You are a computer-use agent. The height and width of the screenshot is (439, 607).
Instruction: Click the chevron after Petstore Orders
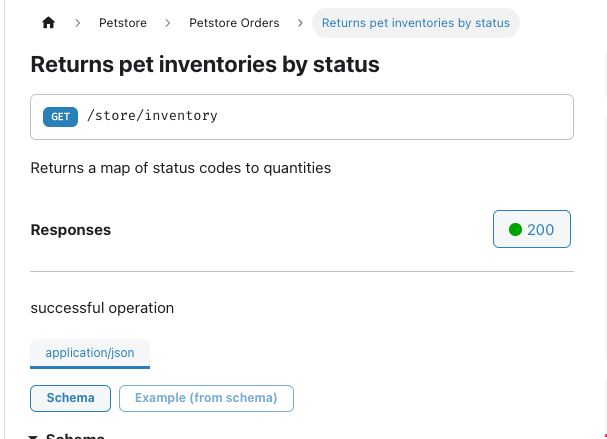click(300, 23)
